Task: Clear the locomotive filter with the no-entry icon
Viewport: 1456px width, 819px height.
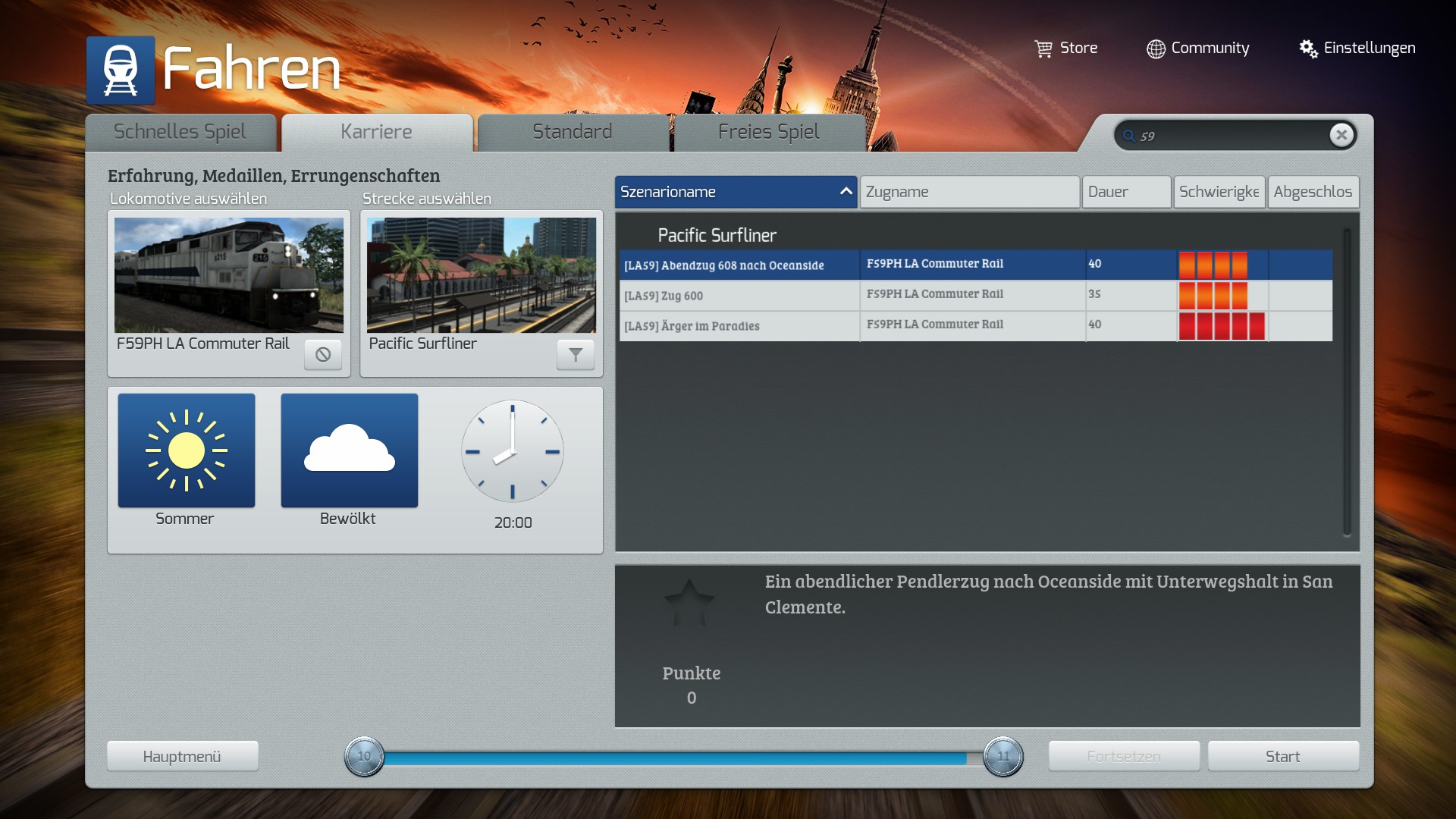Action: (323, 354)
